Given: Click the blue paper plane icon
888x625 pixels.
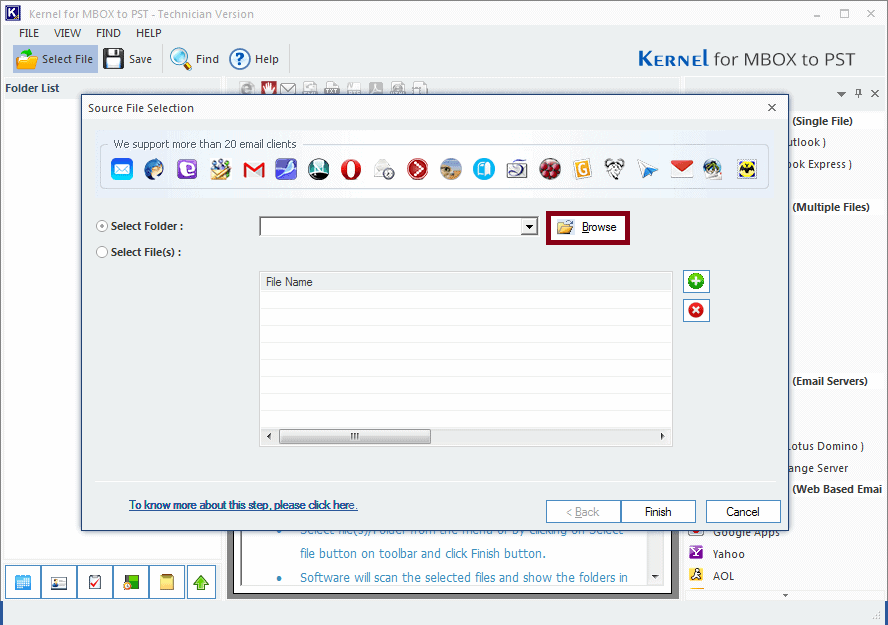Looking at the screenshot, I should (x=647, y=169).
